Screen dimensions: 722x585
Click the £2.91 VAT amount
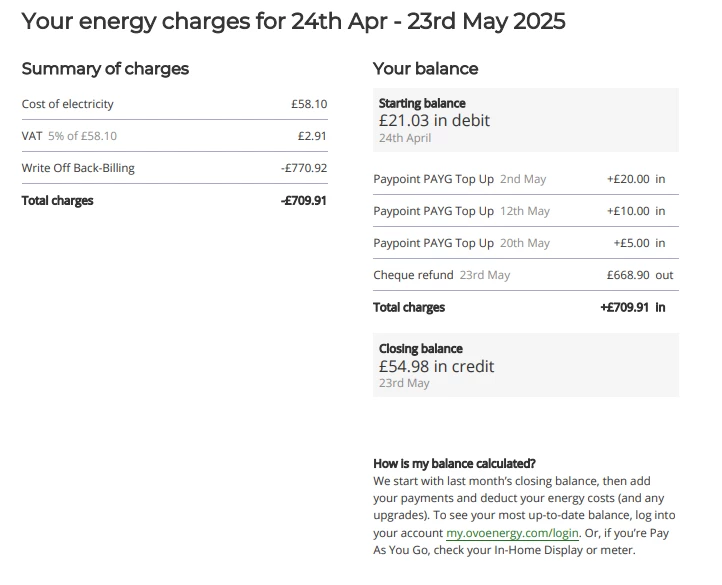tap(312, 136)
